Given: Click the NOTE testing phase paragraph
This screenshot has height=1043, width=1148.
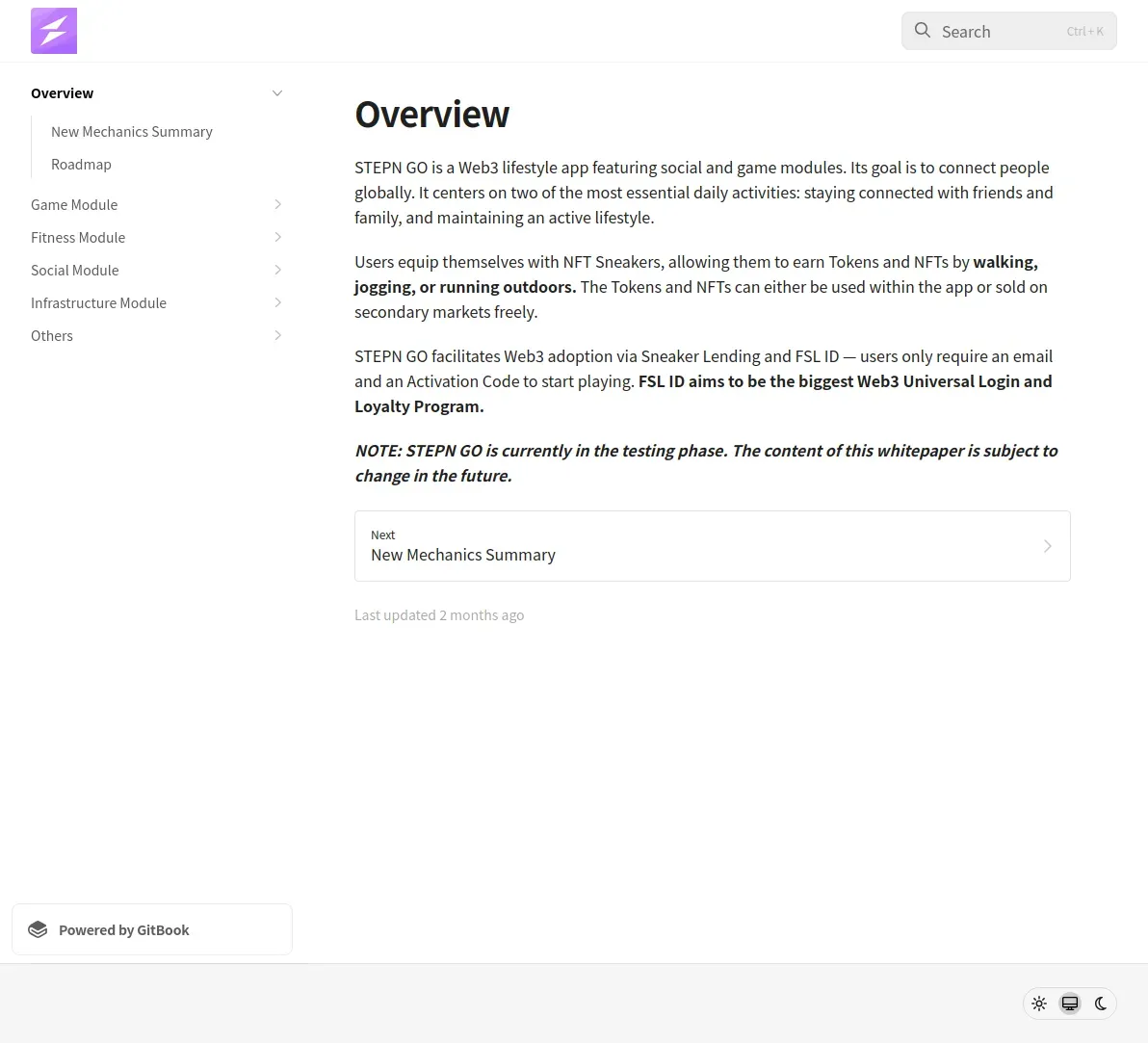Looking at the screenshot, I should [x=707, y=463].
